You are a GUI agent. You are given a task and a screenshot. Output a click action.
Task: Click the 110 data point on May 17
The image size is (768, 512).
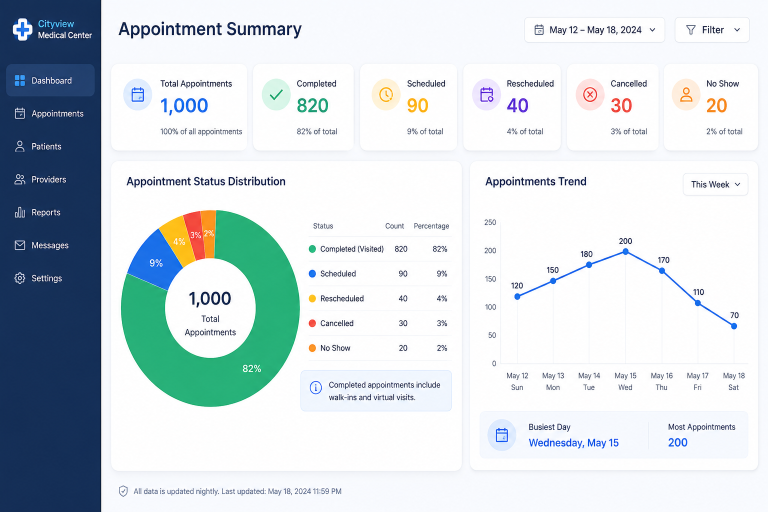(x=698, y=303)
